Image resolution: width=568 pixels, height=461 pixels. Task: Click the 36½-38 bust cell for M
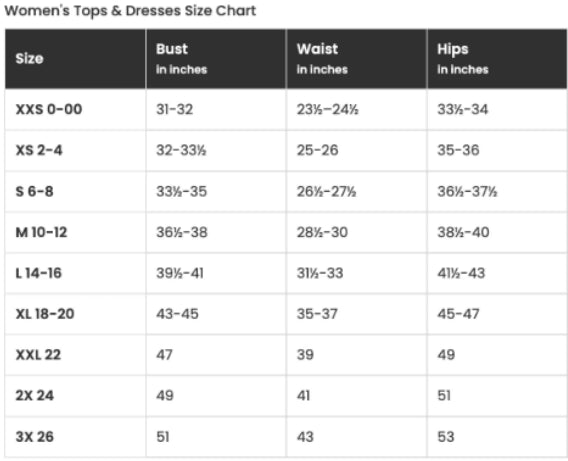point(182,232)
